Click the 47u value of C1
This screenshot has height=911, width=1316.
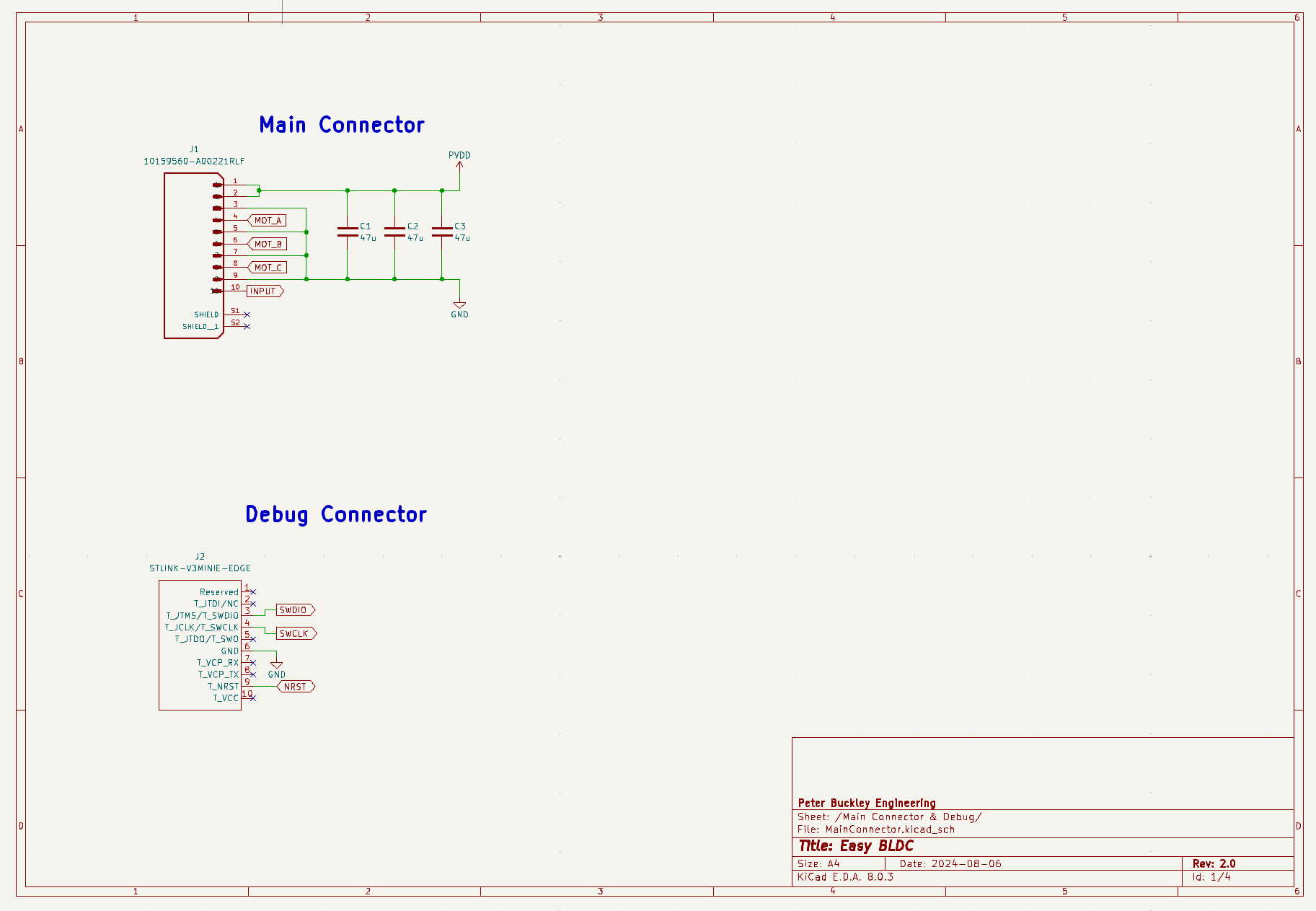368,238
